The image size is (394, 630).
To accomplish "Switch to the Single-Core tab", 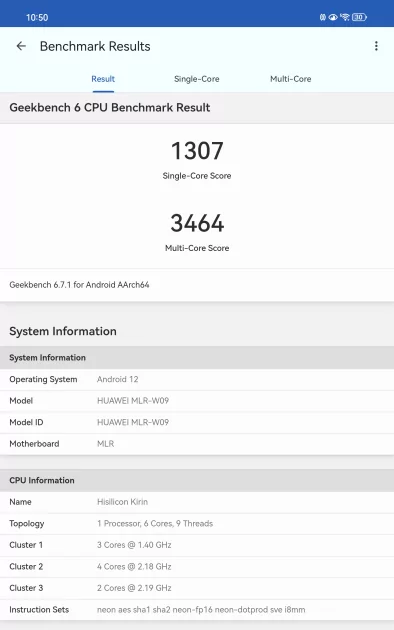I will [x=197, y=79].
